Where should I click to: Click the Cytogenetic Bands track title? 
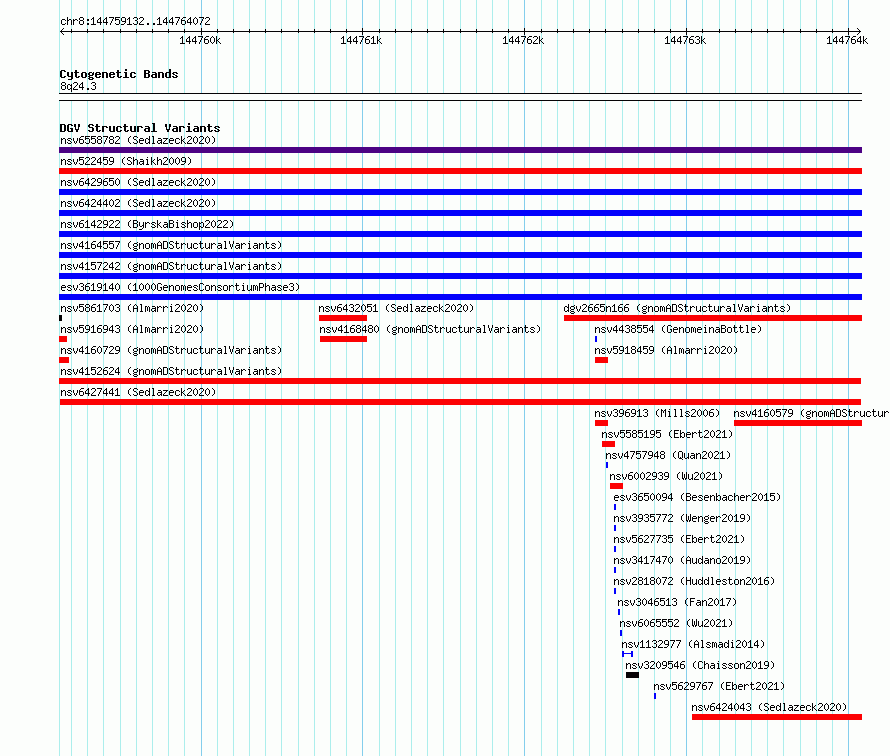point(119,74)
